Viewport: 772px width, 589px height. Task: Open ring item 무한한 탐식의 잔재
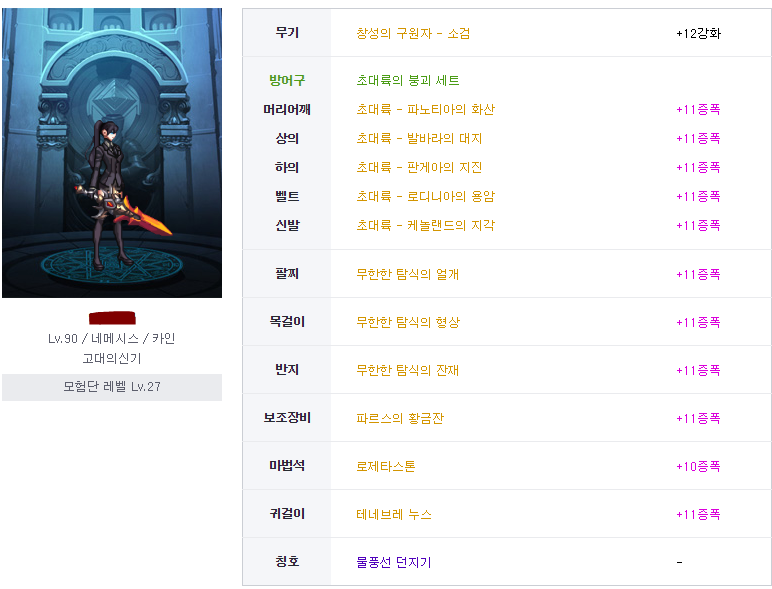click(408, 370)
